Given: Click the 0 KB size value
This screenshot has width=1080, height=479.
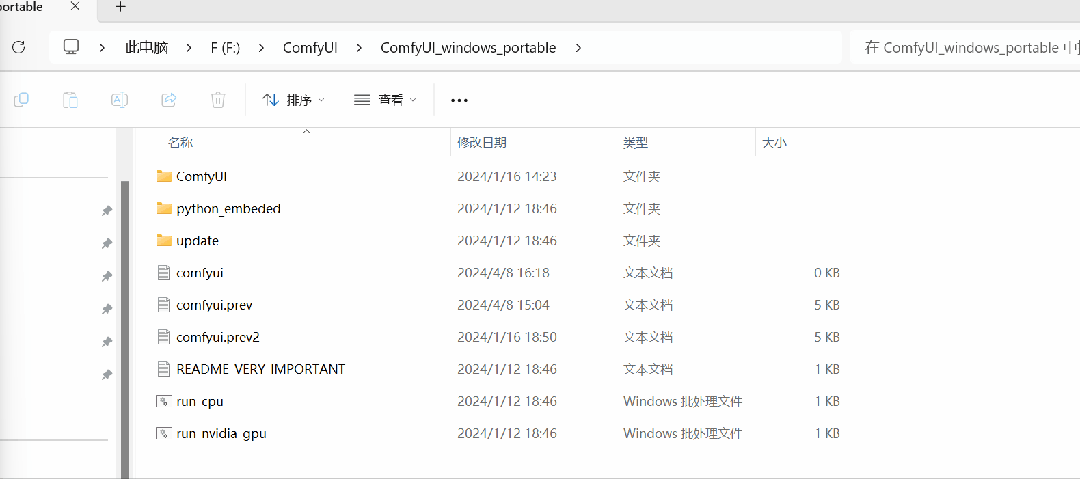Looking at the screenshot, I should [x=827, y=273].
